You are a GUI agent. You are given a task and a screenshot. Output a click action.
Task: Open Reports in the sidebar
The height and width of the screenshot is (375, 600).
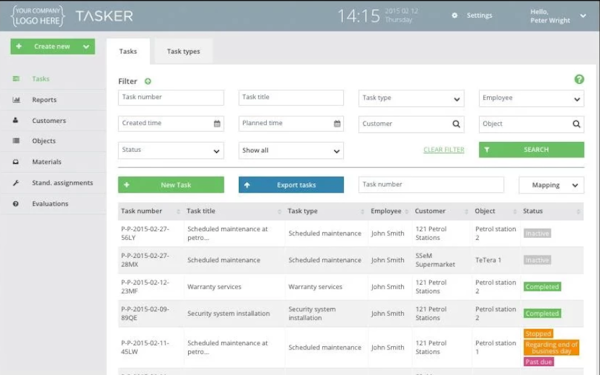(44, 99)
